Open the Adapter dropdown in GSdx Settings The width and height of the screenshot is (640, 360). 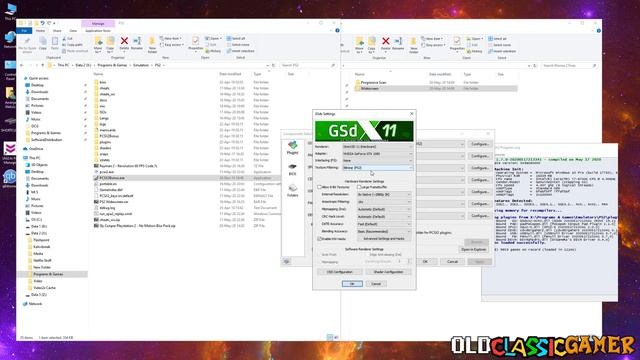[378, 154]
